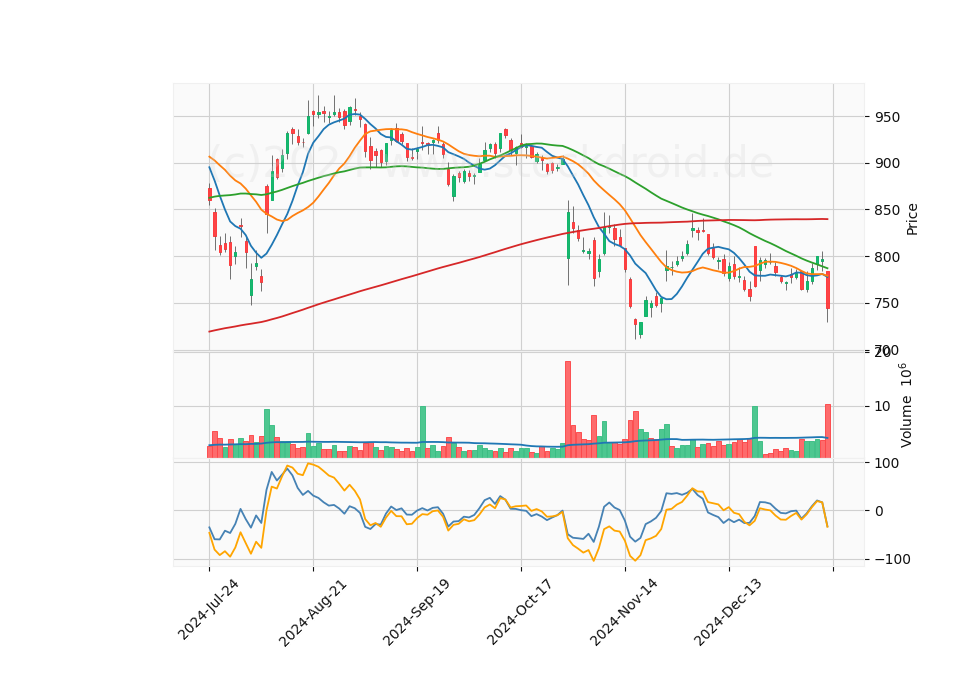This screenshot has width=960, height=690.
Task: Click the 850 price tick label
Action: 888,211
